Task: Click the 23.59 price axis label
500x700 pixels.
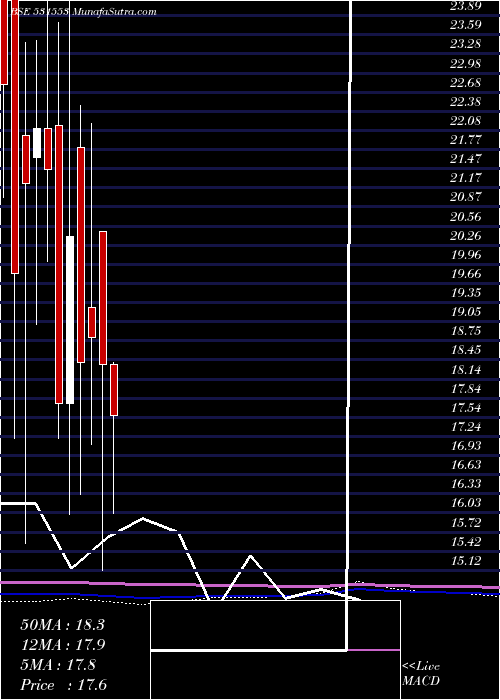Action: [465, 25]
